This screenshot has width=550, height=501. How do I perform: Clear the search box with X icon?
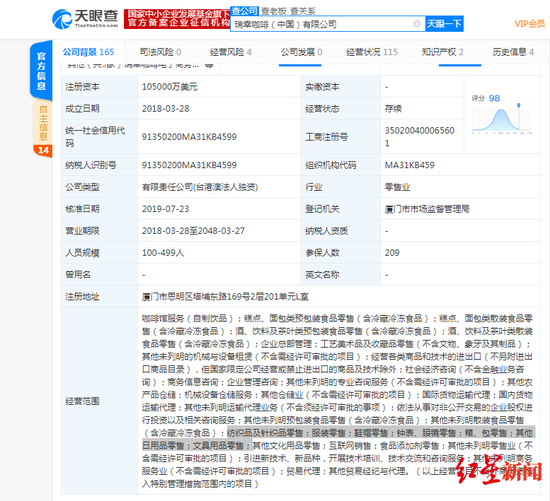[x=417, y=24]
